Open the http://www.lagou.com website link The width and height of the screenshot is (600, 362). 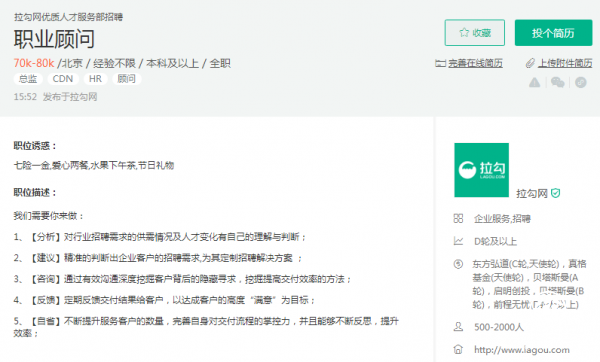coord(522,350)
